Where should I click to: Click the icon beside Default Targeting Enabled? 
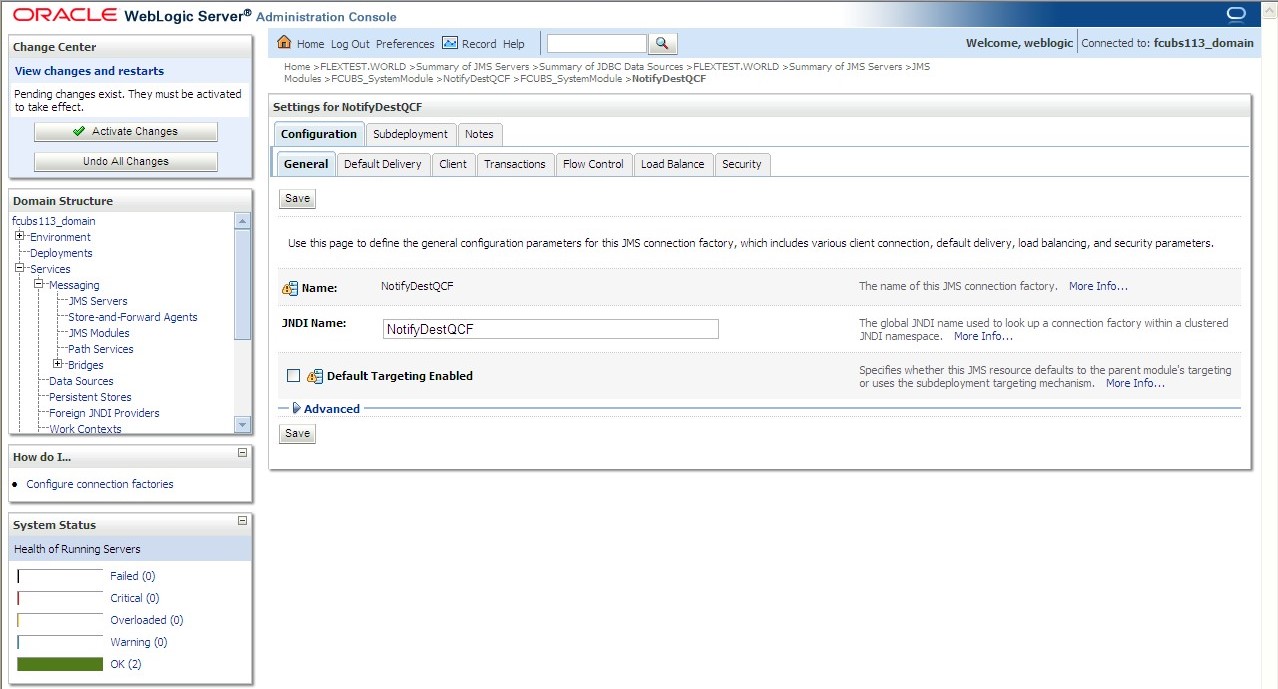(315, 376)
